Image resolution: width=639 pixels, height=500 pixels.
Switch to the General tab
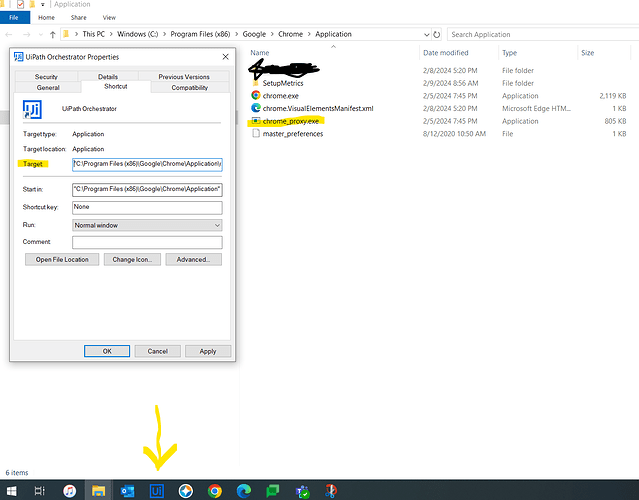point(48,87)
